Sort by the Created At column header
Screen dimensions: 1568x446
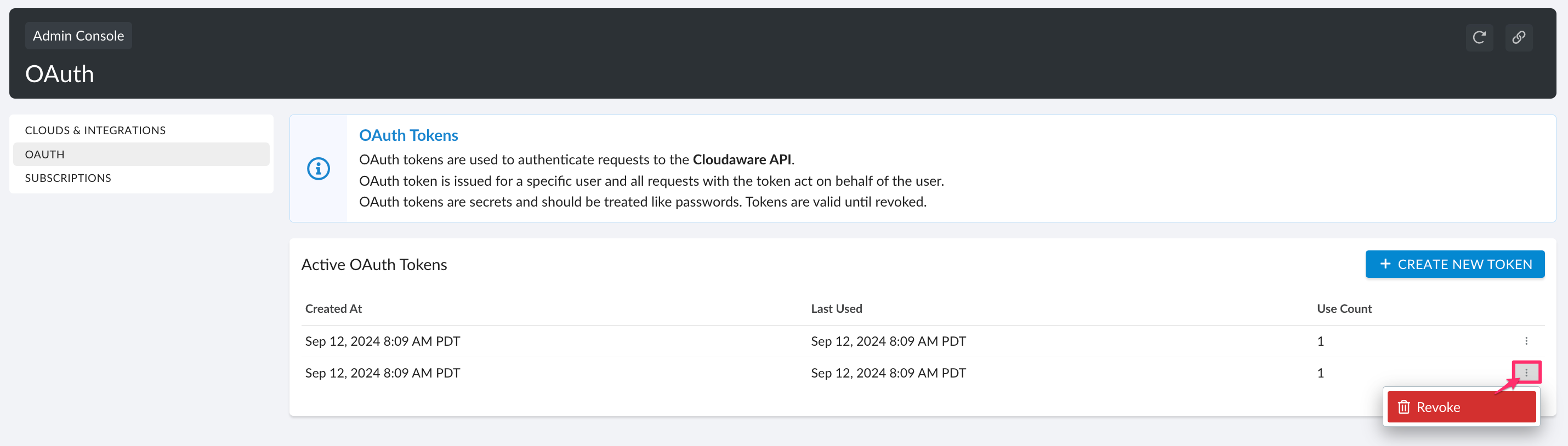[332, 308]
